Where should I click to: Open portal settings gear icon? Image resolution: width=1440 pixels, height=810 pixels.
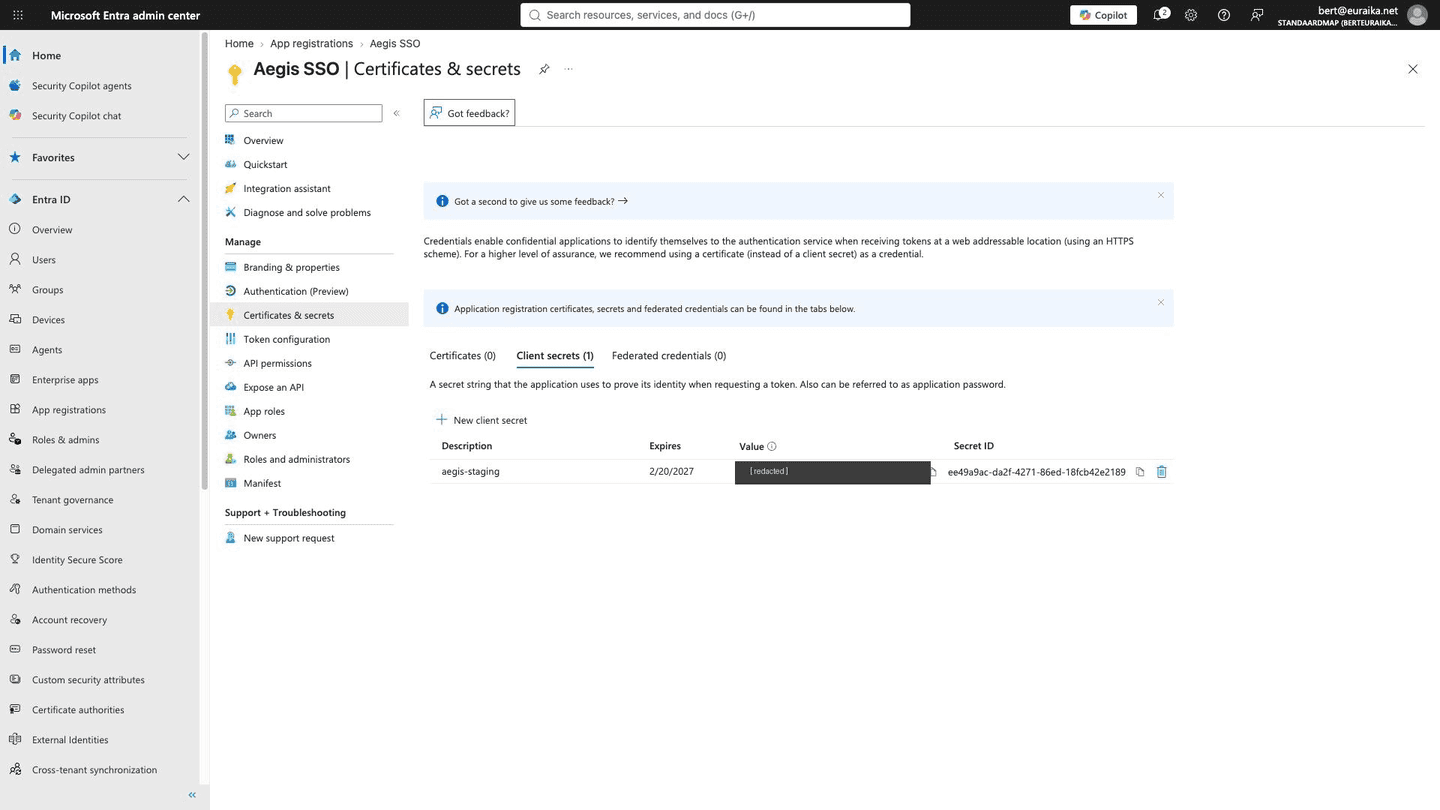[x=1191, y=15]
